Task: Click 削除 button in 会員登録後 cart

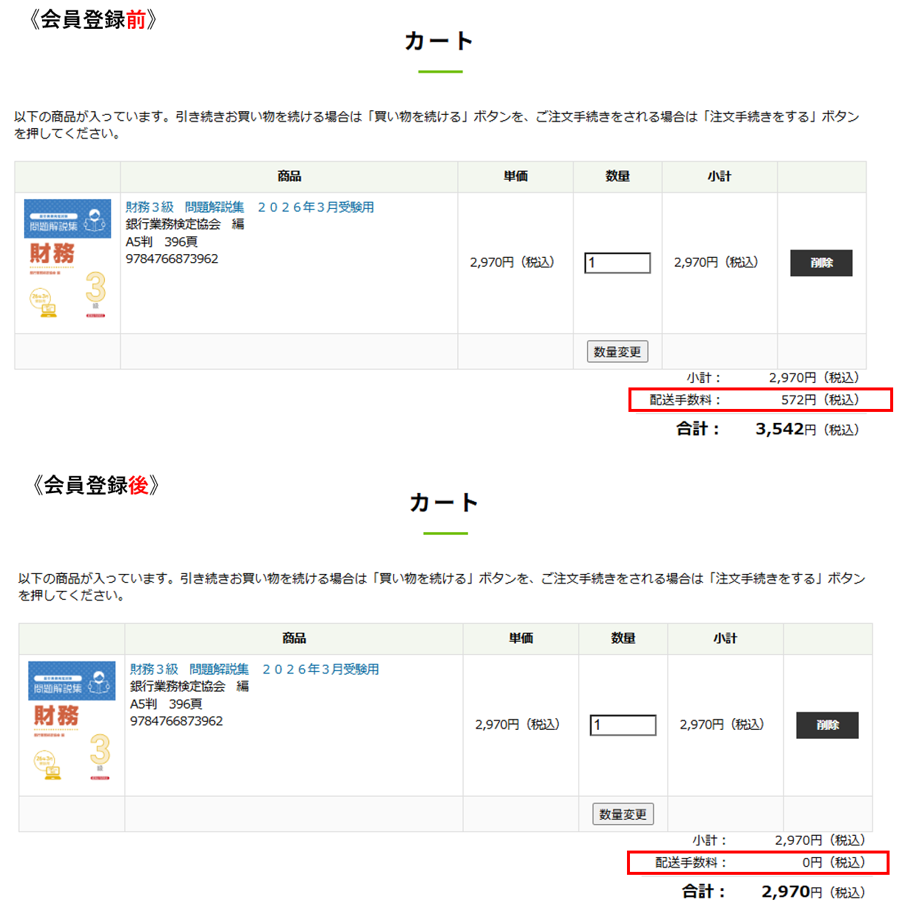Action: [x=826, y=725]
